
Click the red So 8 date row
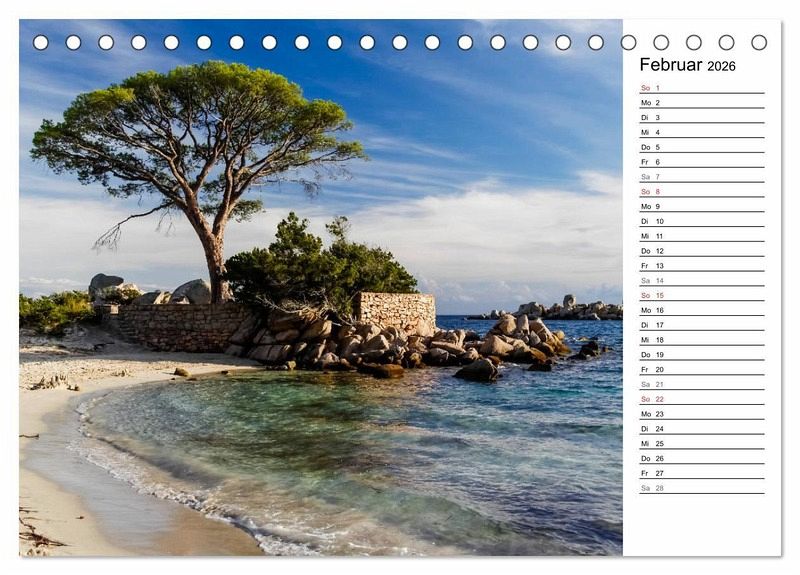(701, 192)
